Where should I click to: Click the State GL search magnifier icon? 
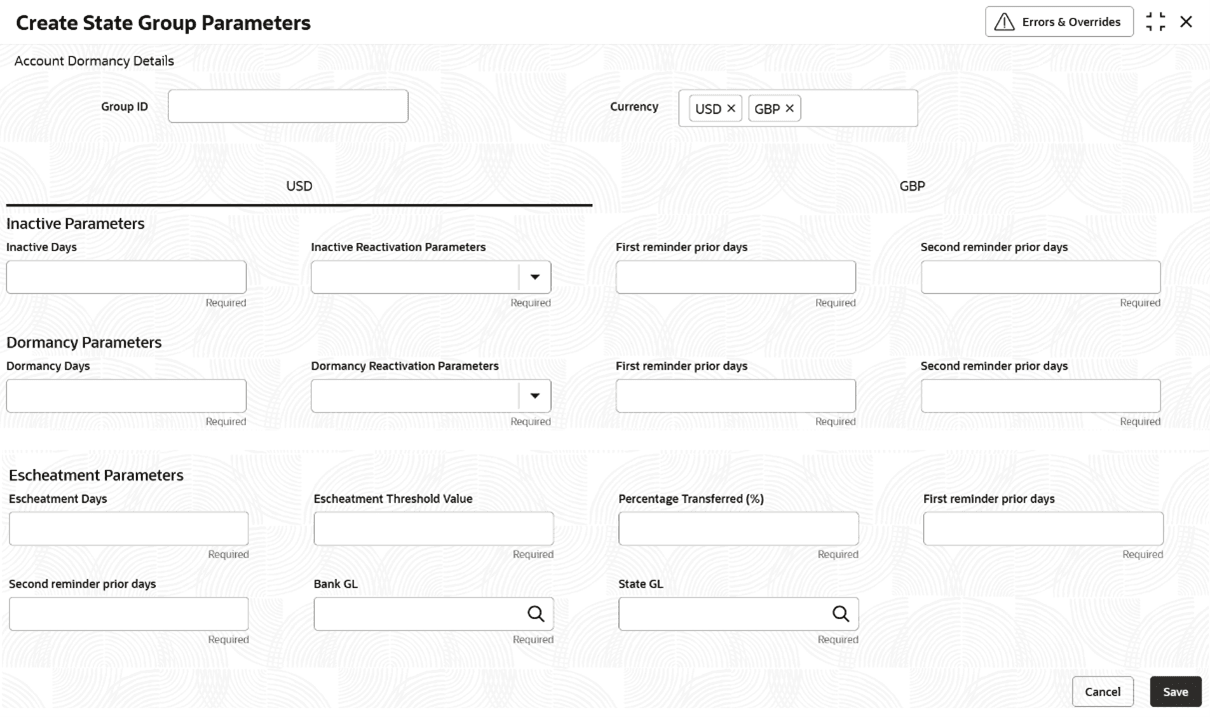pos(840,614)
